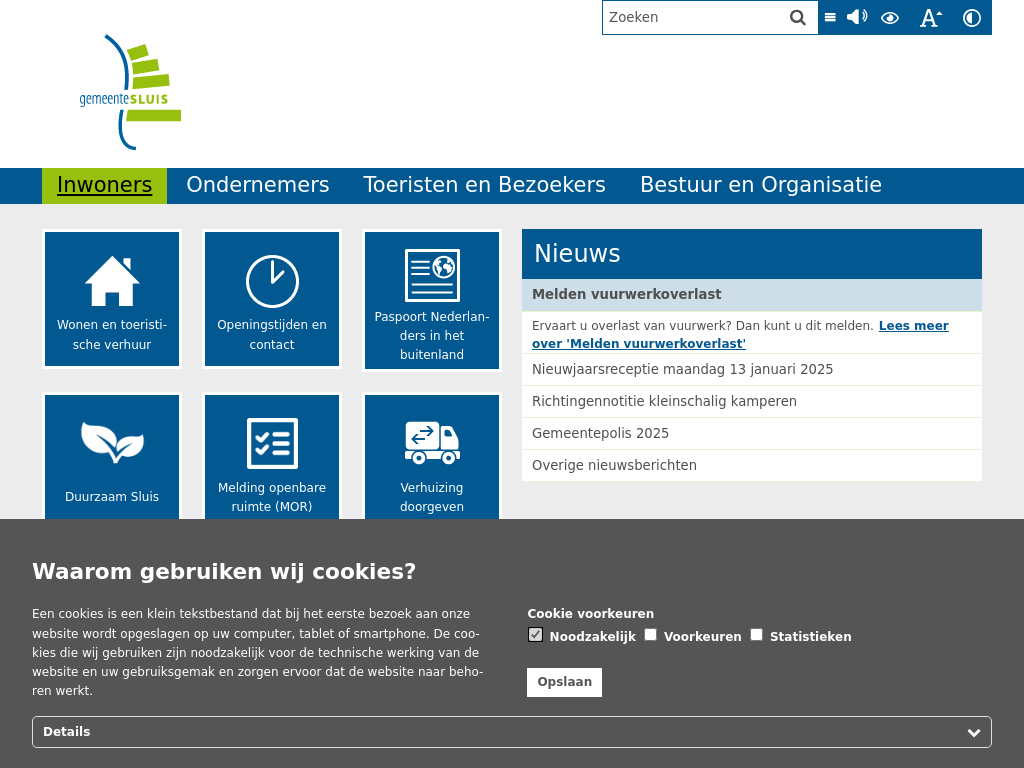
Task: Open the read-aloud speaker icon
Action: [x=857, y=17]
